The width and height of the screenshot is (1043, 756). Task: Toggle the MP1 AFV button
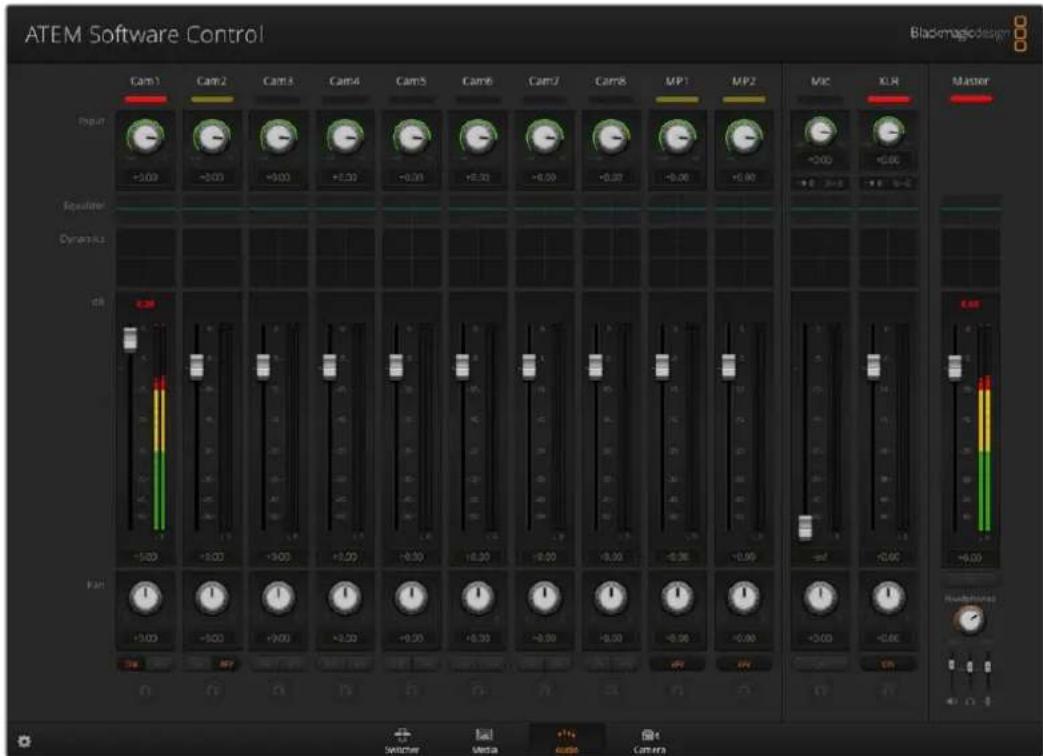click(677, 664)
